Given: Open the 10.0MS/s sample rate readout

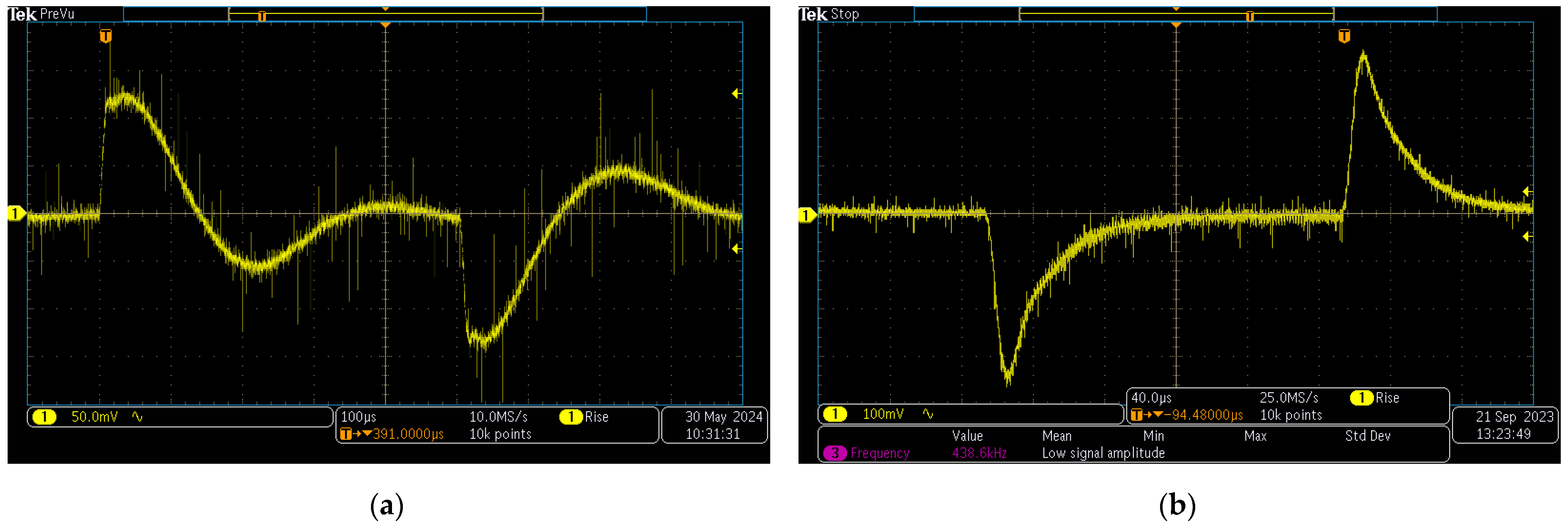Looking at the screenshot, I should (x=498, y=417).
